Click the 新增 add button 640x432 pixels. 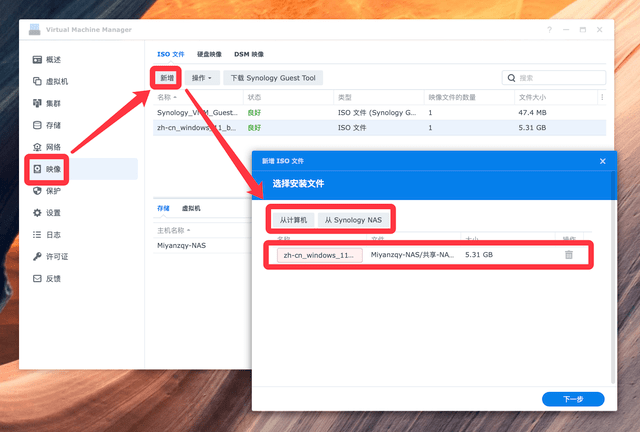coord(167,78)
